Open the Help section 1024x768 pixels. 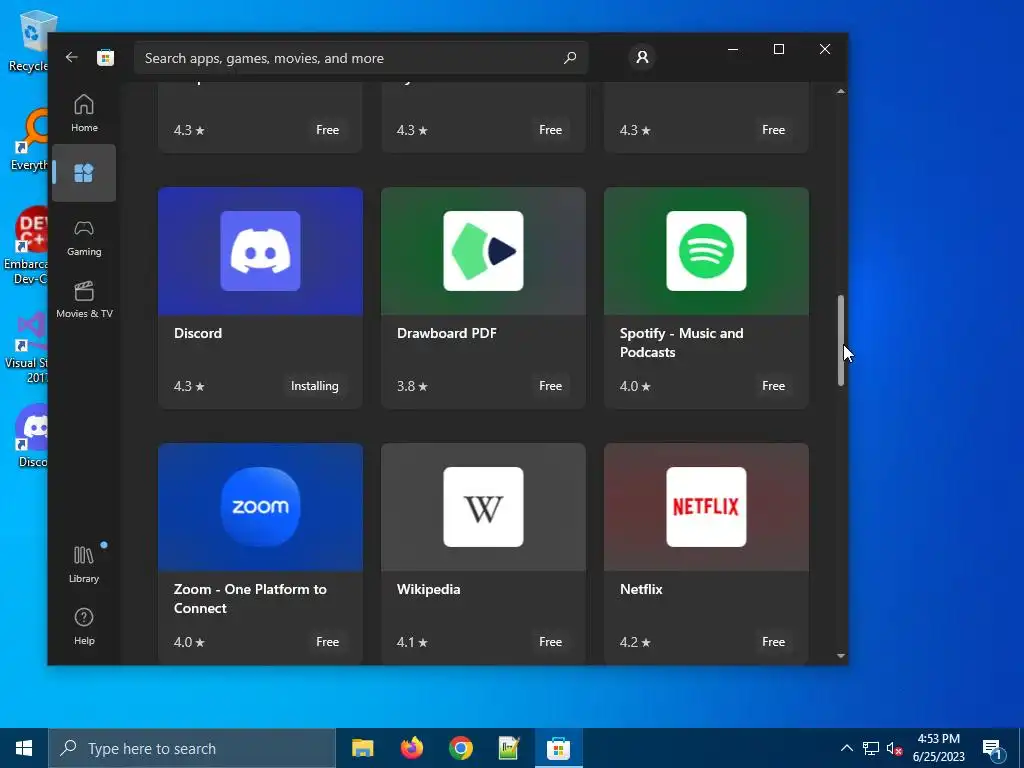click(84, 626)
